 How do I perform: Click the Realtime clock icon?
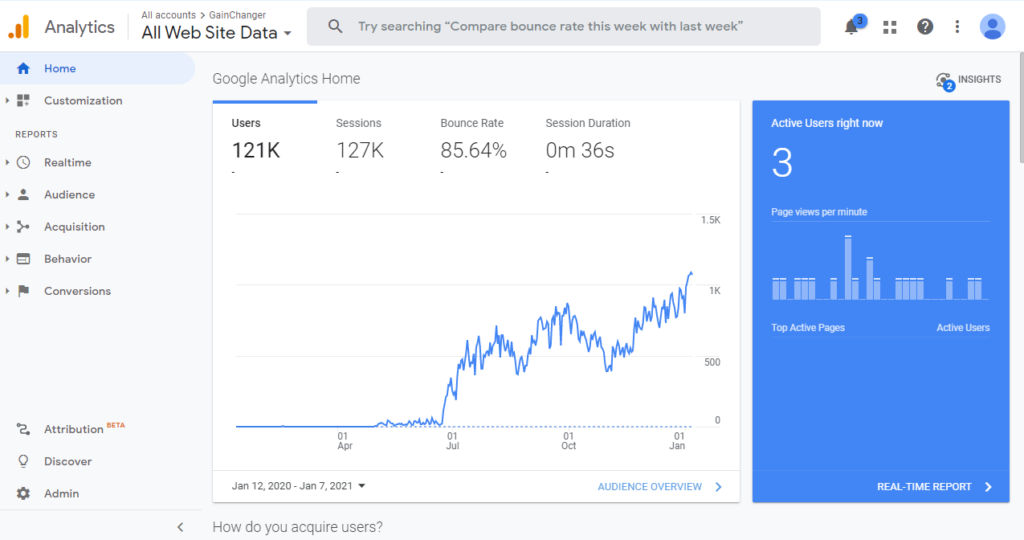tap(24, 163)
